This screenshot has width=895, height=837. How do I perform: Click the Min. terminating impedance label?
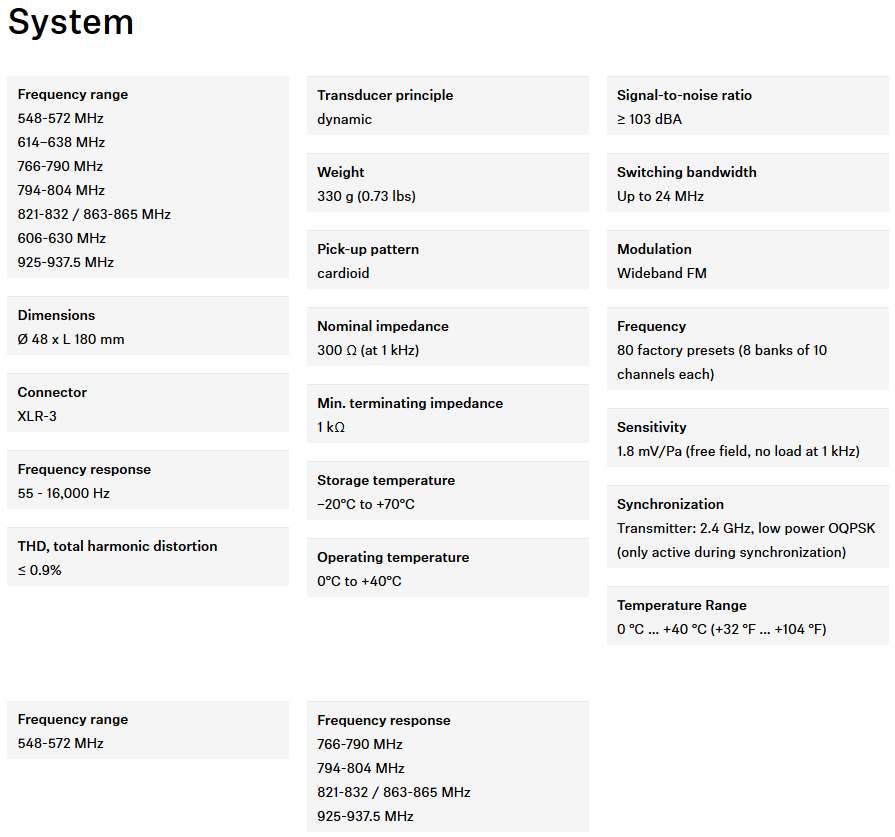(x=409, y=403)
